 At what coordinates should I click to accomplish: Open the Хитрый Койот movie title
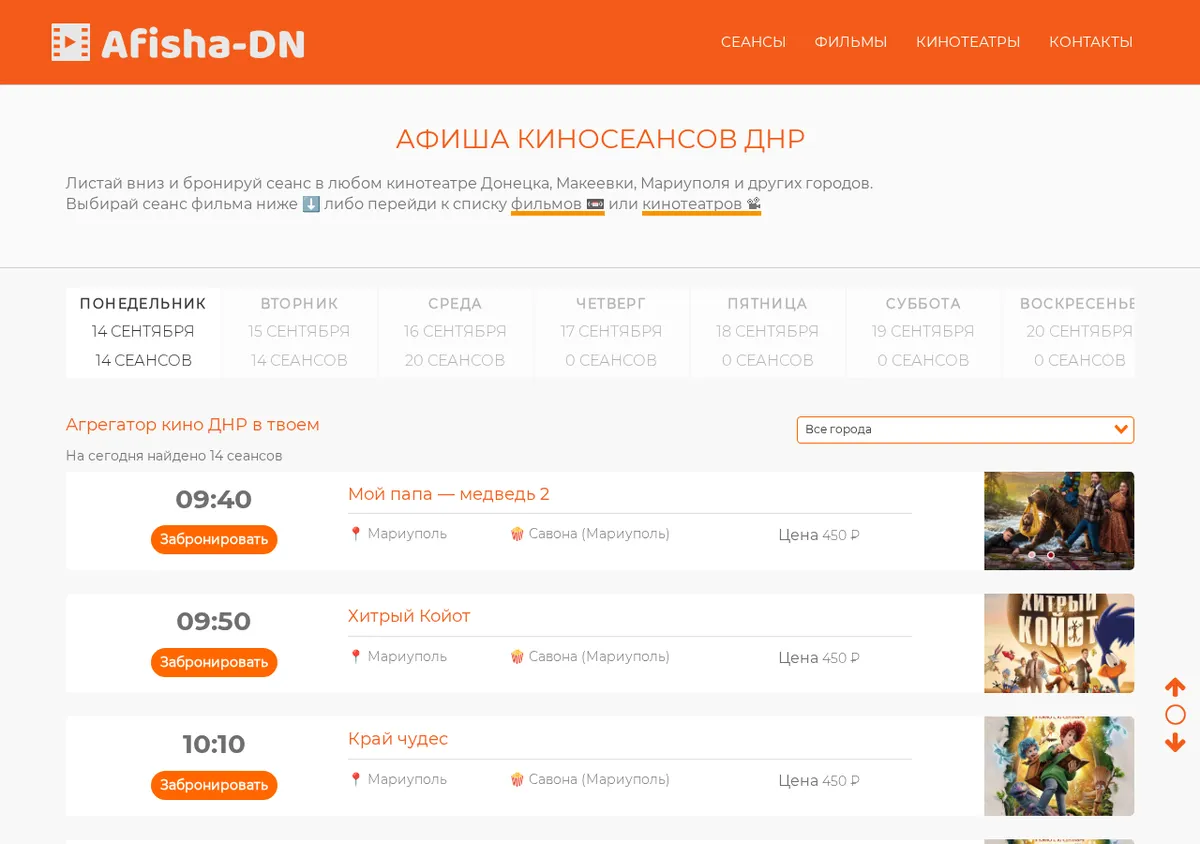point(409,616)
